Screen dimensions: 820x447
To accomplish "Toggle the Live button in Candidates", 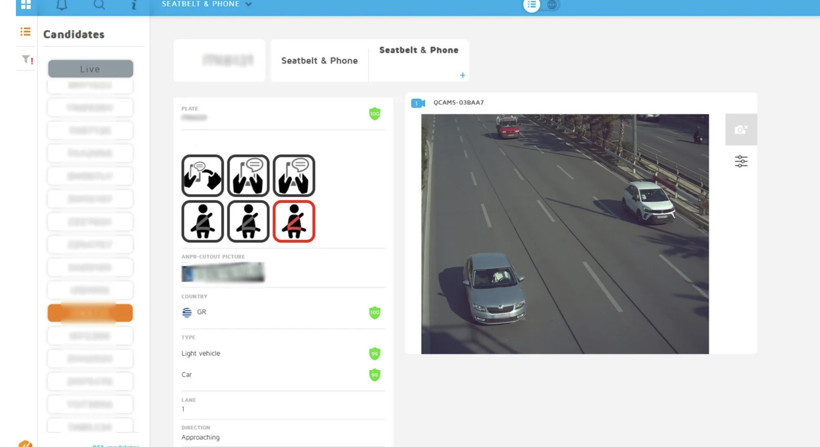I will coord(90,69).
